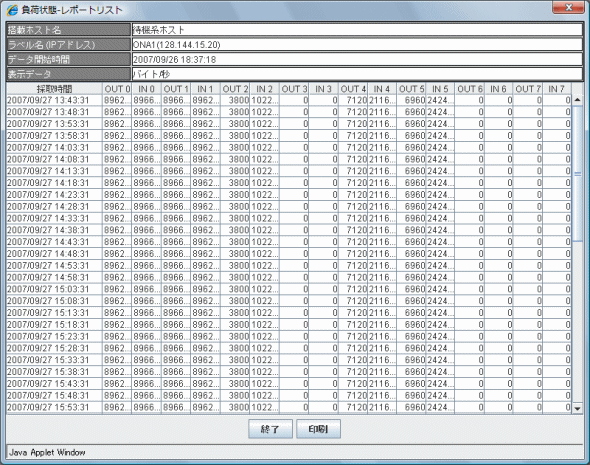Click the 終了 (Exit) button
Screen dimensions: 590x465
[270, 429]
